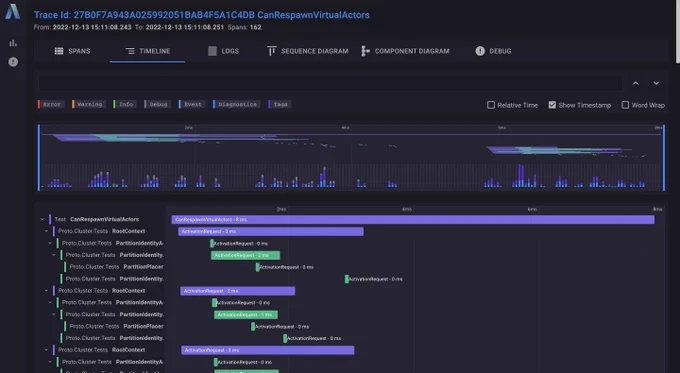Toggle the Info log level filter

tap(125, 104)
